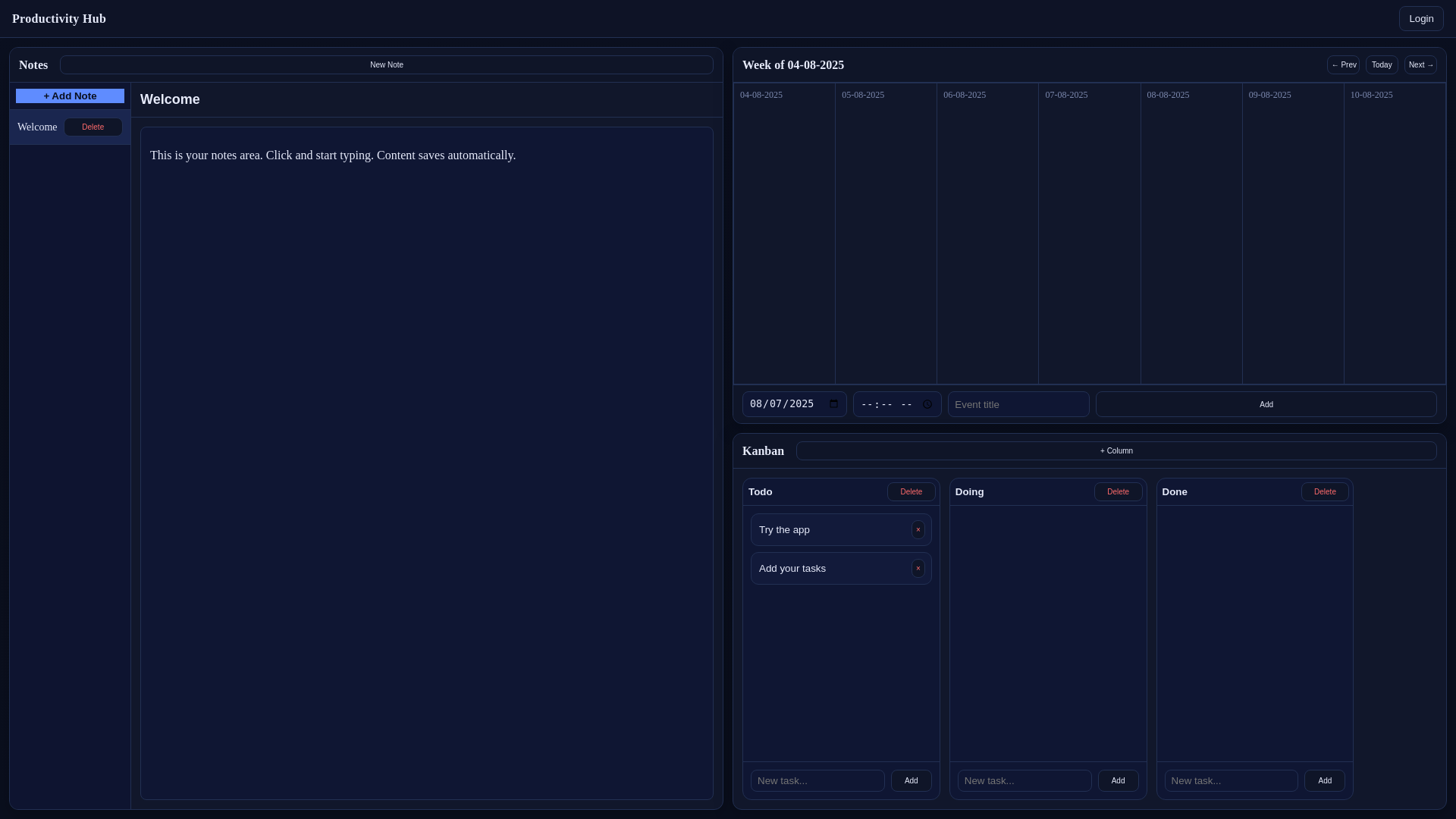Click the Productivity Hub title
1456x819 pixels.
pyautogui.click(x=59, y=19)
